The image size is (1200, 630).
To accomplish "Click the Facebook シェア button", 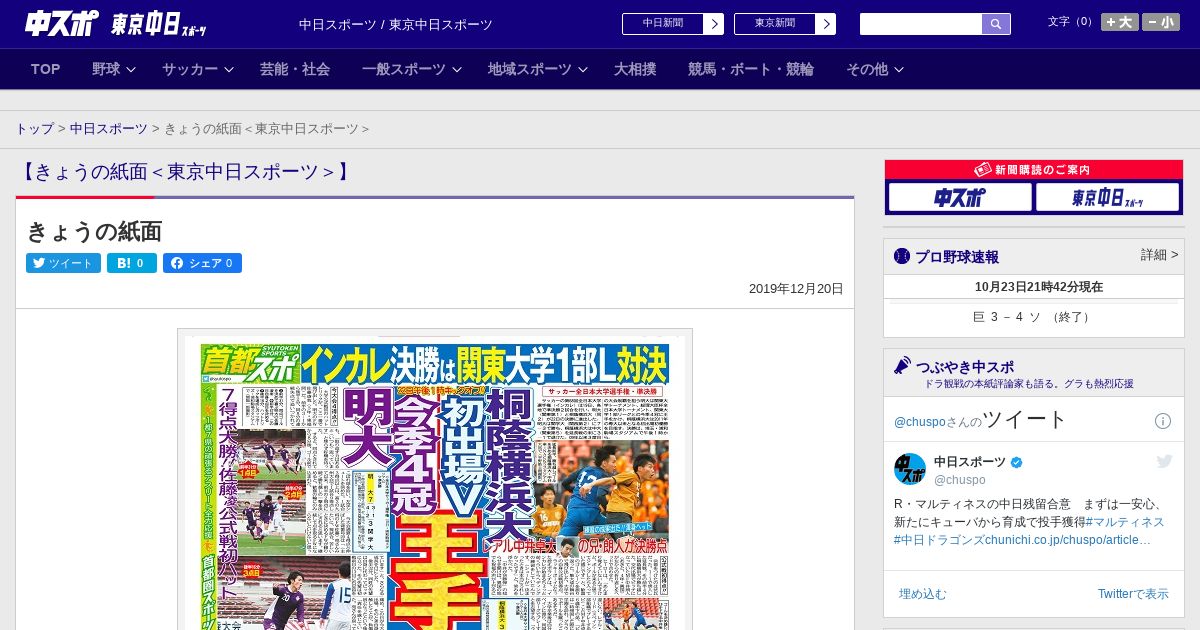I will point(202,263).
